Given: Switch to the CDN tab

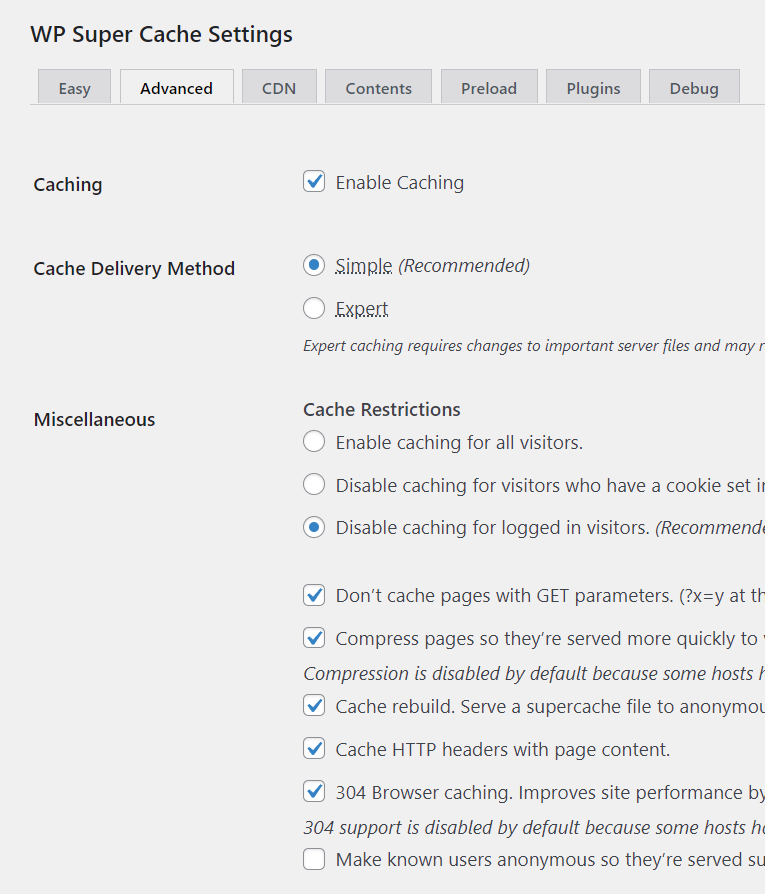Looking at the screenshot, I should point(279,87).
